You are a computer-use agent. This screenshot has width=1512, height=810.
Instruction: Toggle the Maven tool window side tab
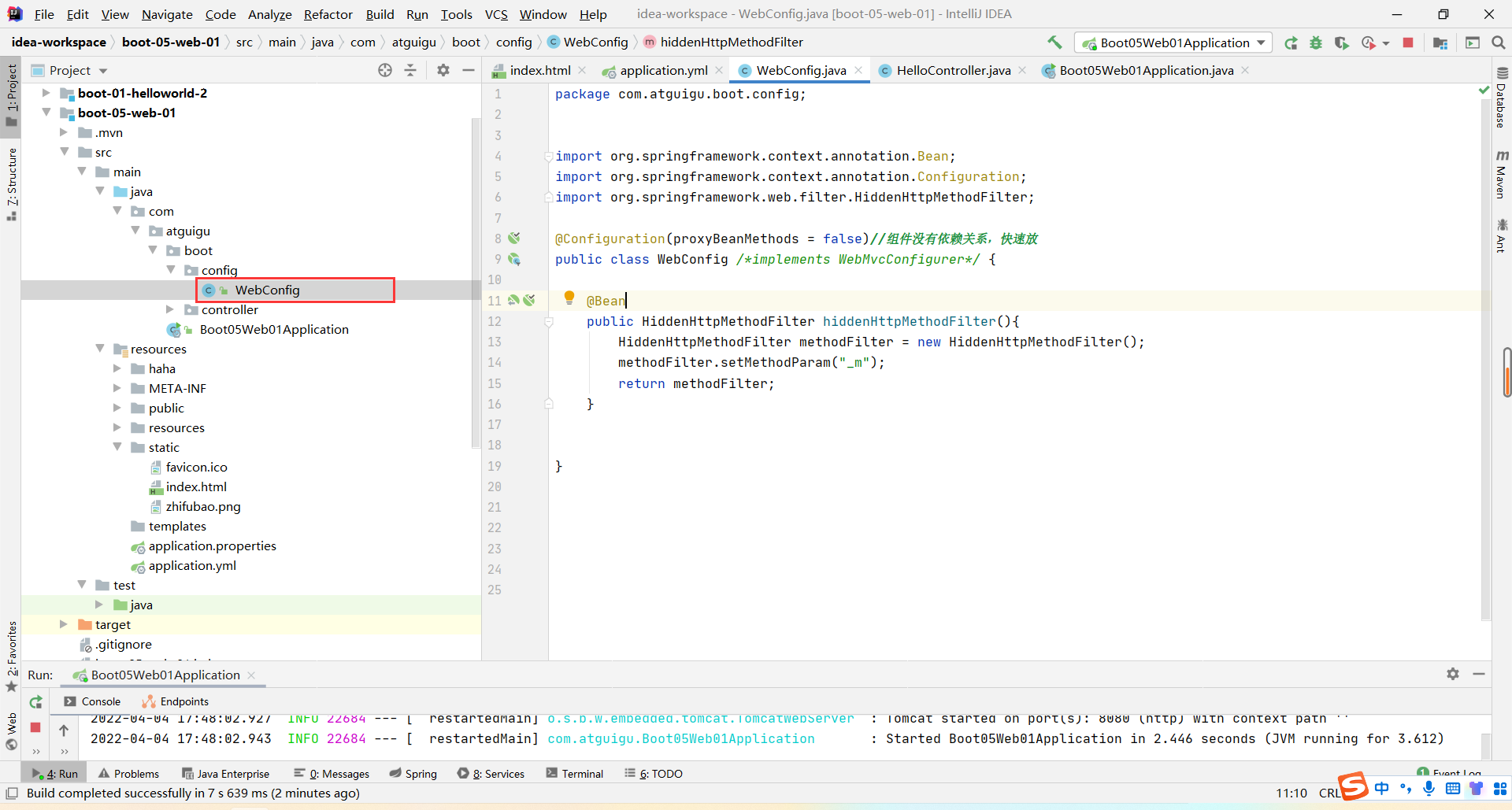point(1501,175)
